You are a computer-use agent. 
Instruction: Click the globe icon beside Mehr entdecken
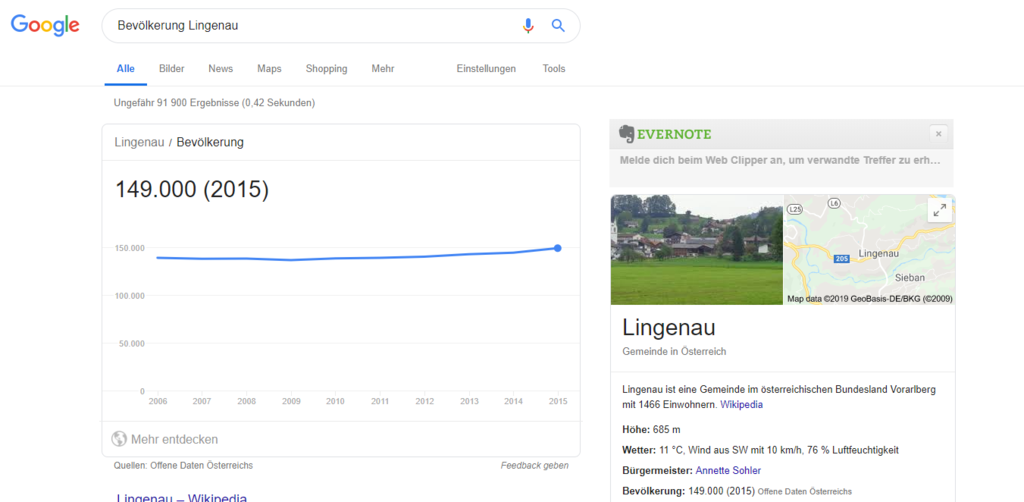click(x=119, y=439)
